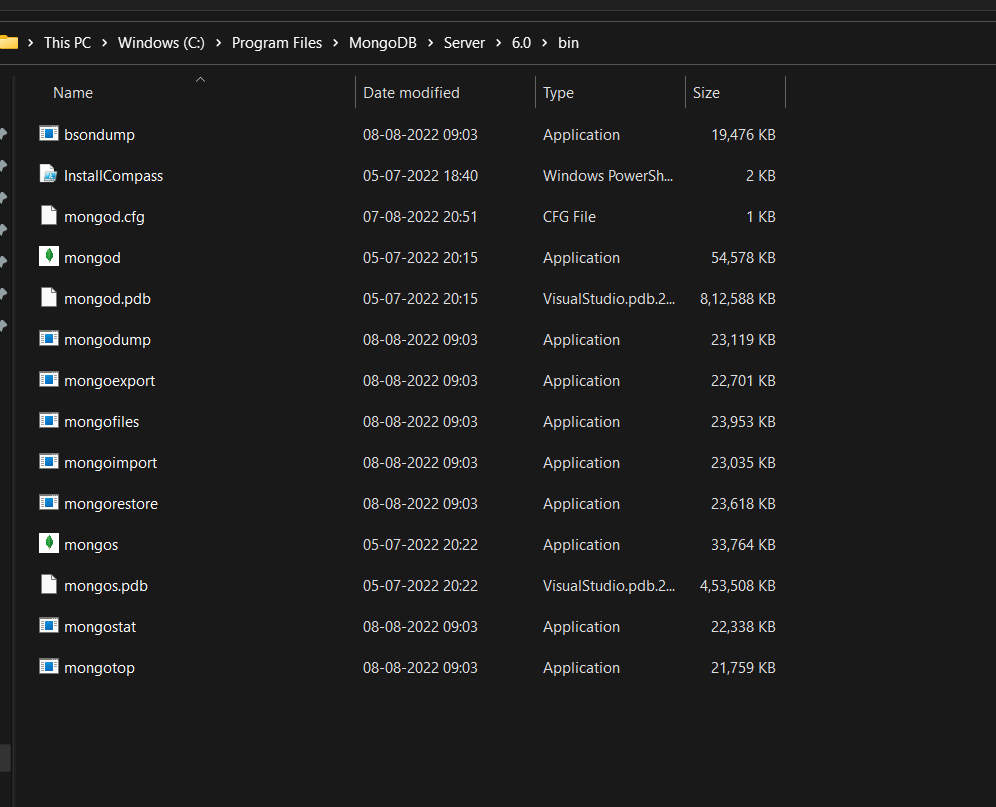
Task: Sort by Date modified column header
Action: click(411, 93)
